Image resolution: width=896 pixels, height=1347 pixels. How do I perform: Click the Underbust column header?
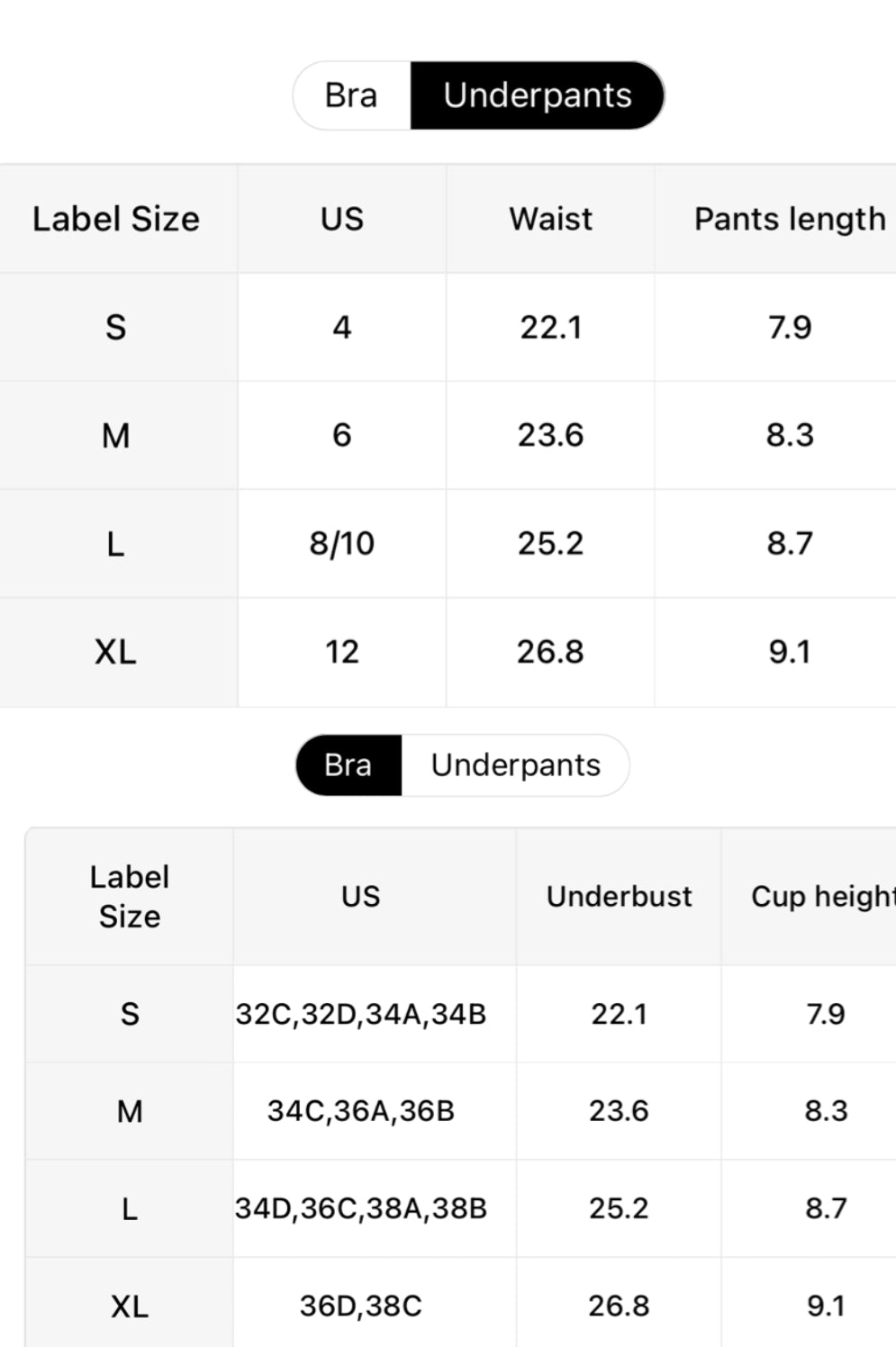click(619, 897)
